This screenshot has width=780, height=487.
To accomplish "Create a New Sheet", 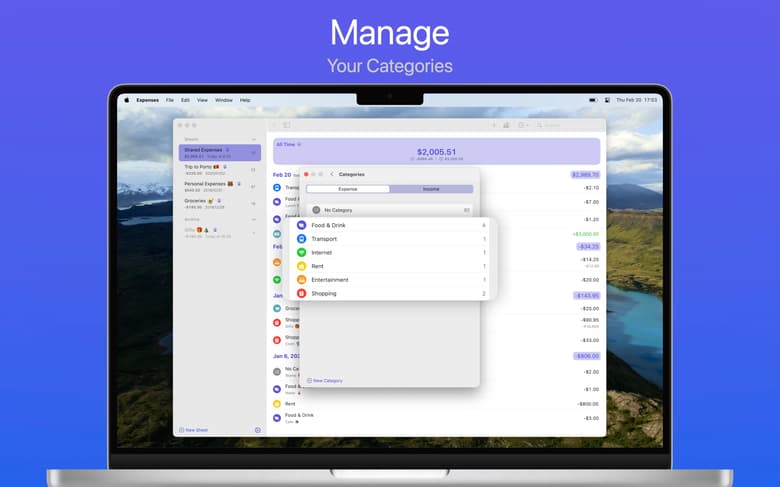I will 194,430.
